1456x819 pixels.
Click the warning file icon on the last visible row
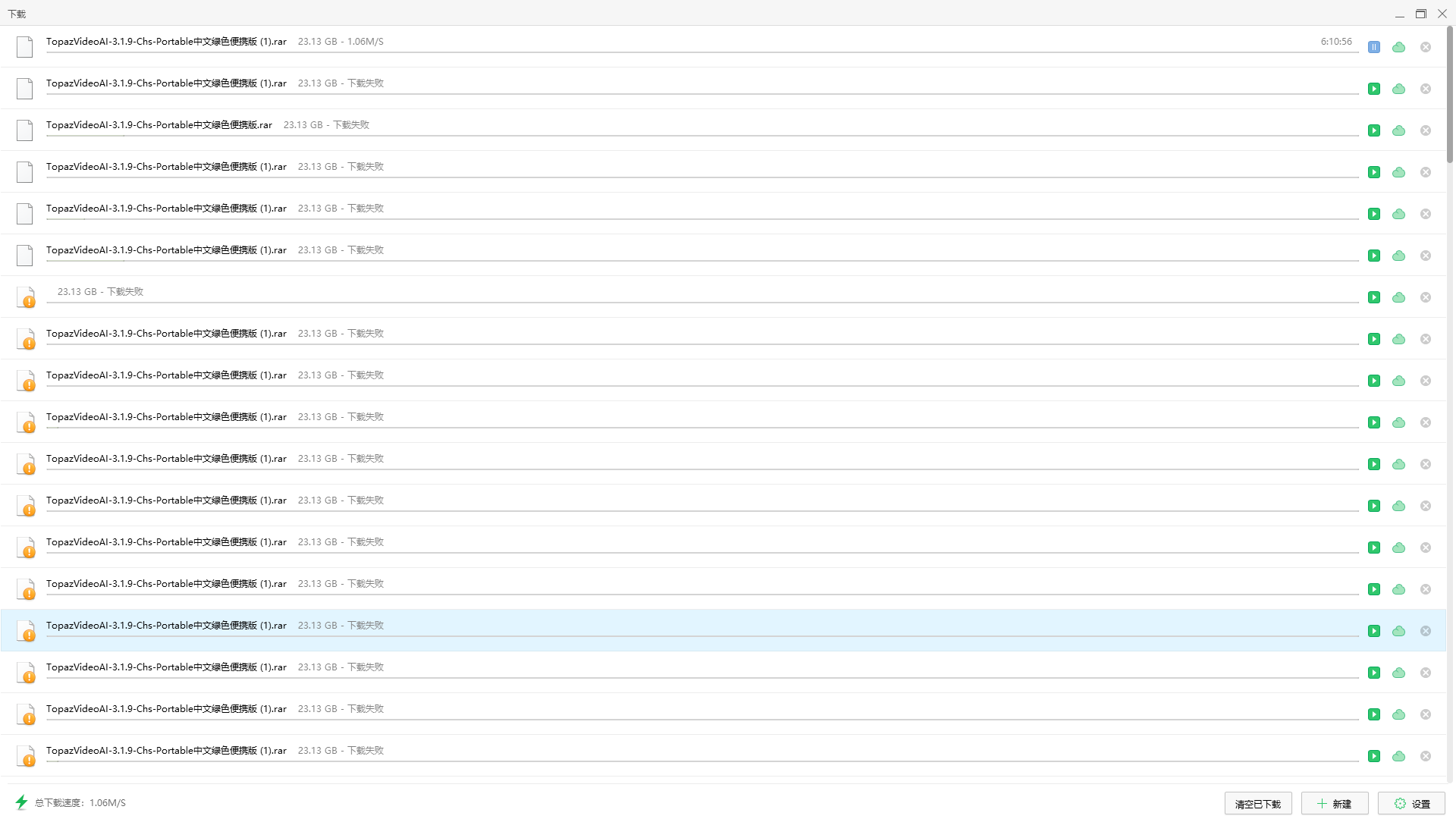(26, 756)
